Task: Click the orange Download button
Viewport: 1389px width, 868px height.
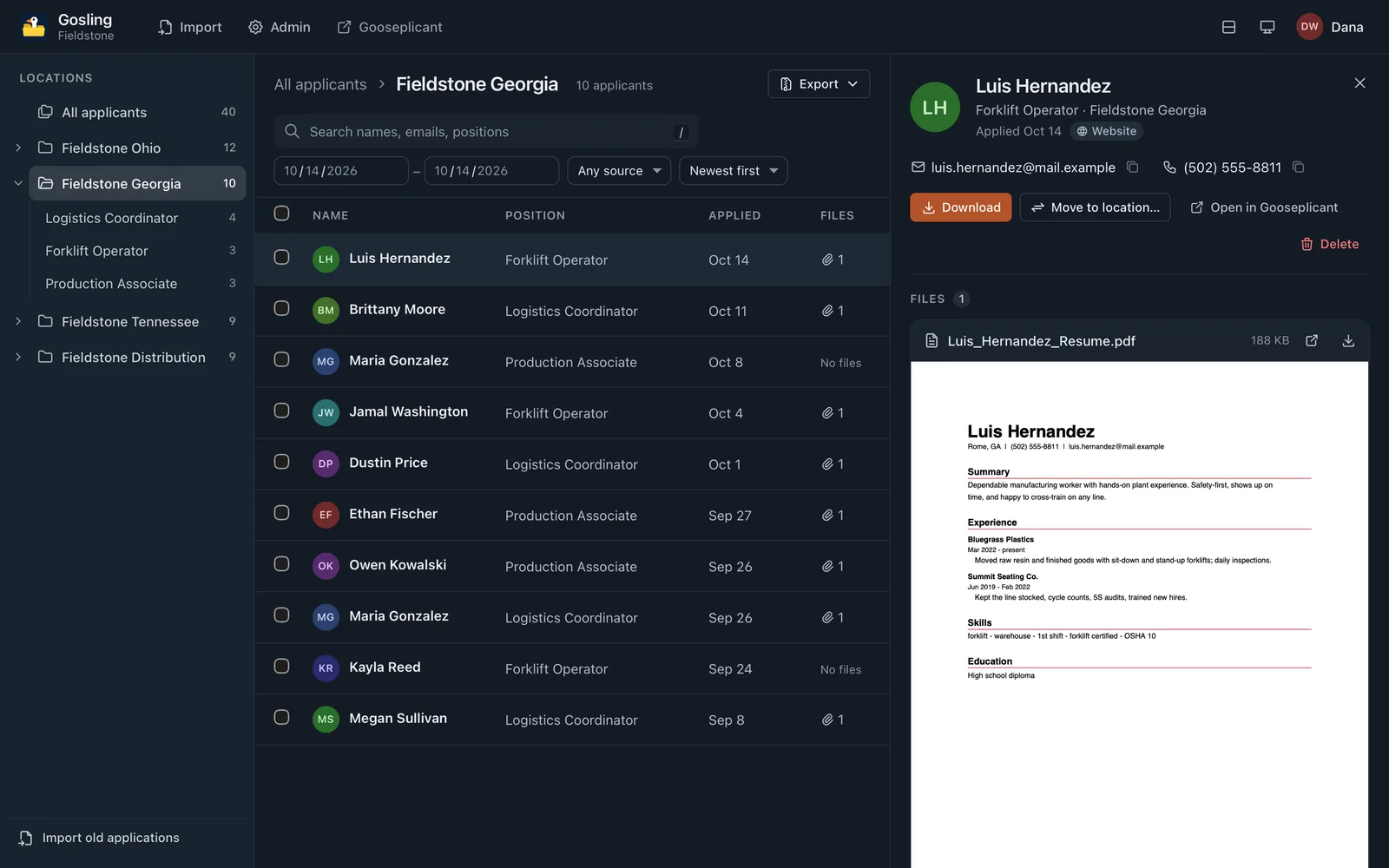Action: pos(960,207)
